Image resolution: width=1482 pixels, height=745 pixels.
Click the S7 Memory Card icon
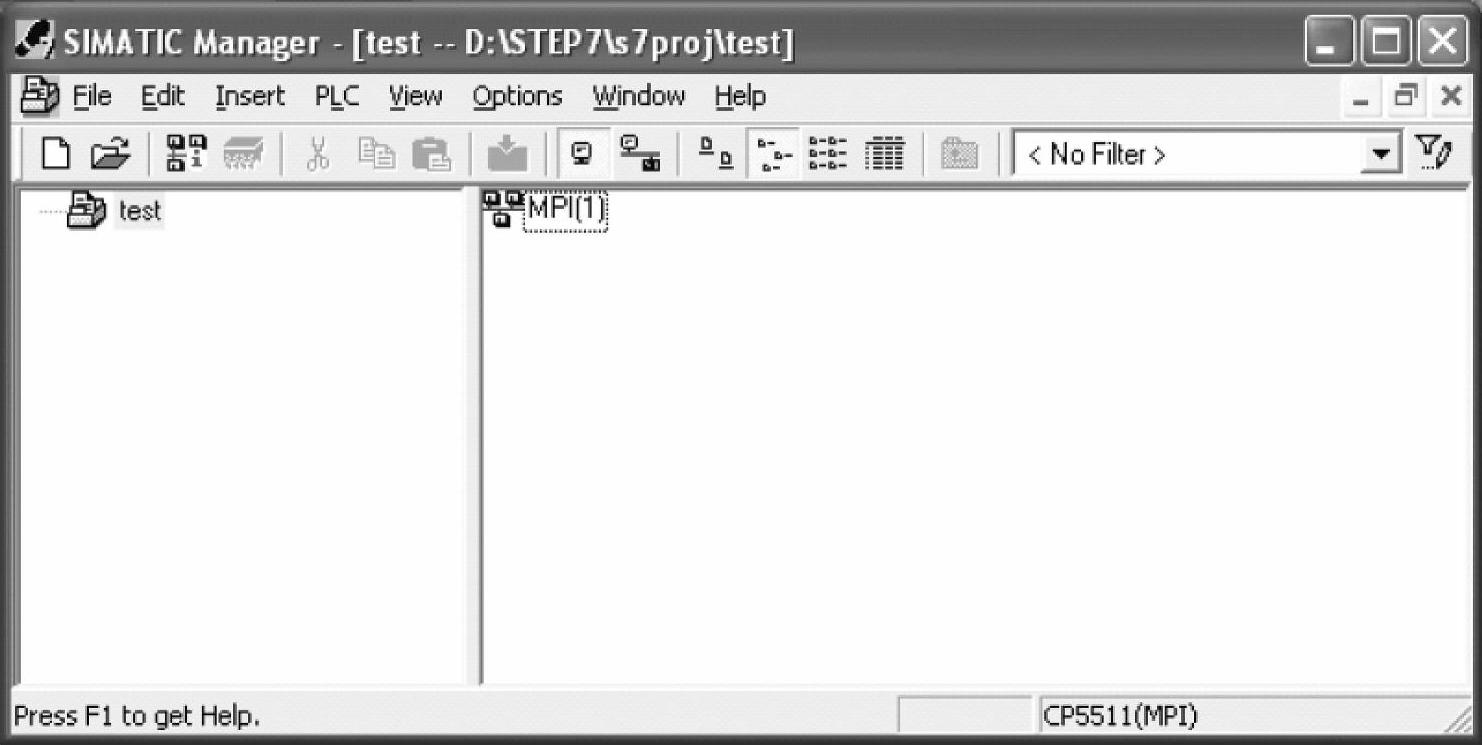pos(243,155)
